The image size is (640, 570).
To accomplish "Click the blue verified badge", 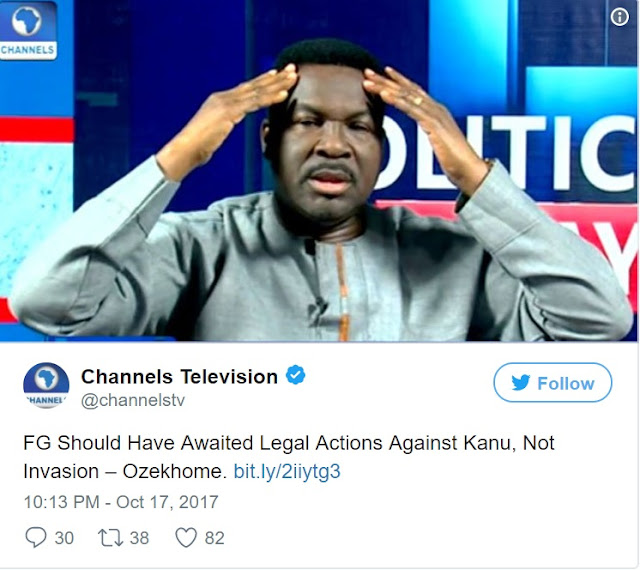I will 296,375.
